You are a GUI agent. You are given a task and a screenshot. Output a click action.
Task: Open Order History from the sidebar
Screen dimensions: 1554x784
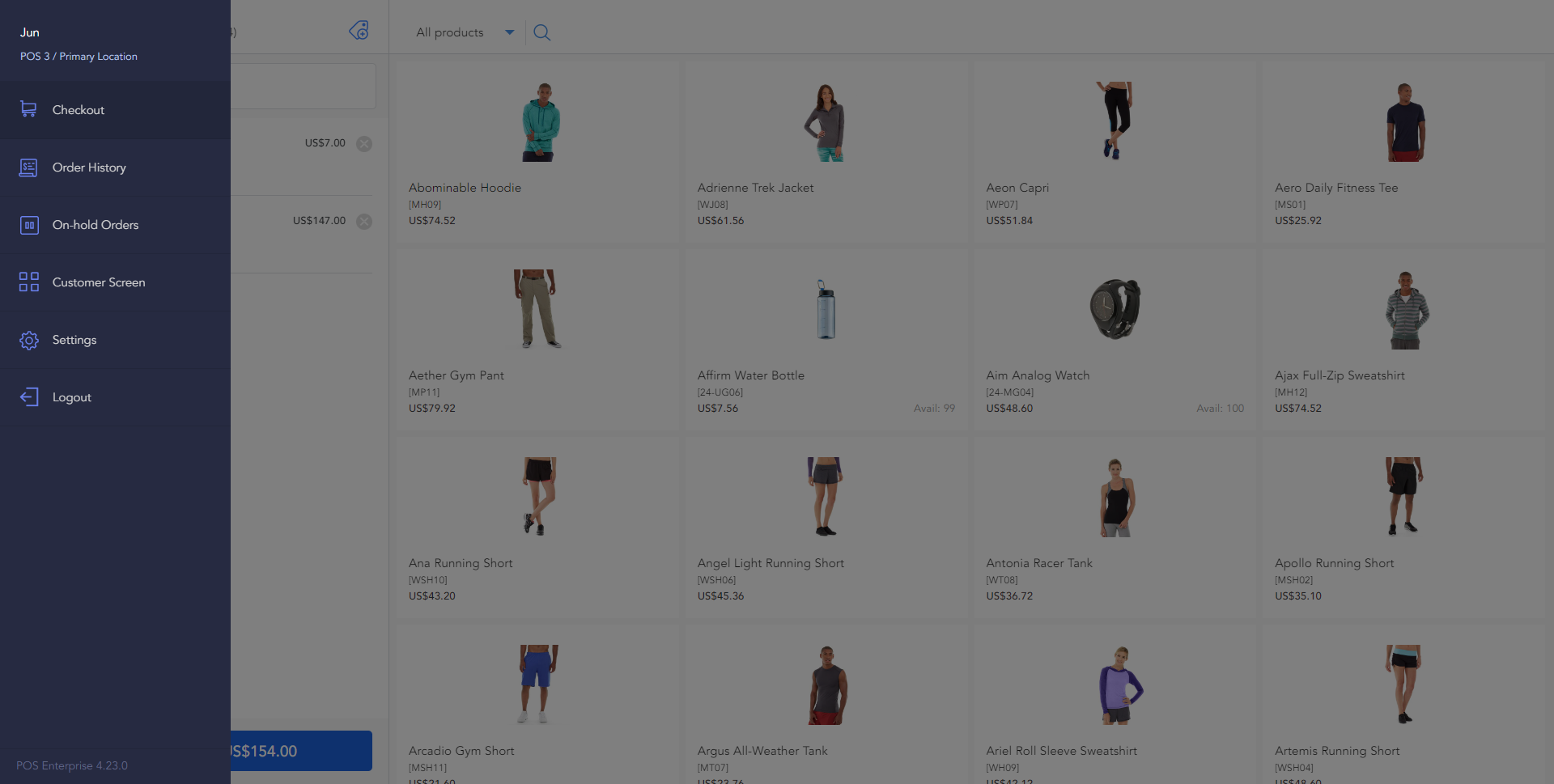115,167
